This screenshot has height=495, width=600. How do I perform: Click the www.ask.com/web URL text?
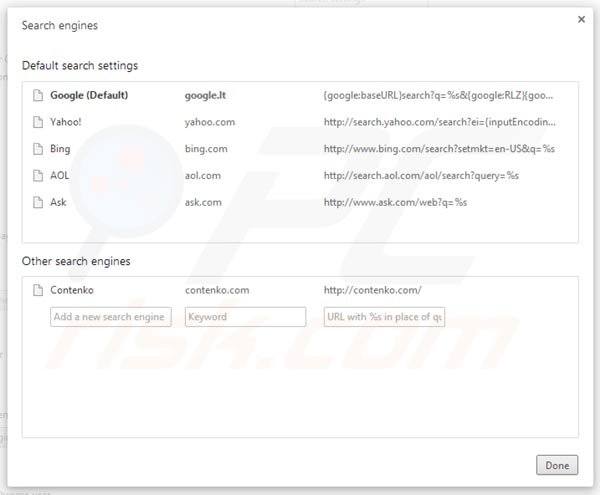395,202
